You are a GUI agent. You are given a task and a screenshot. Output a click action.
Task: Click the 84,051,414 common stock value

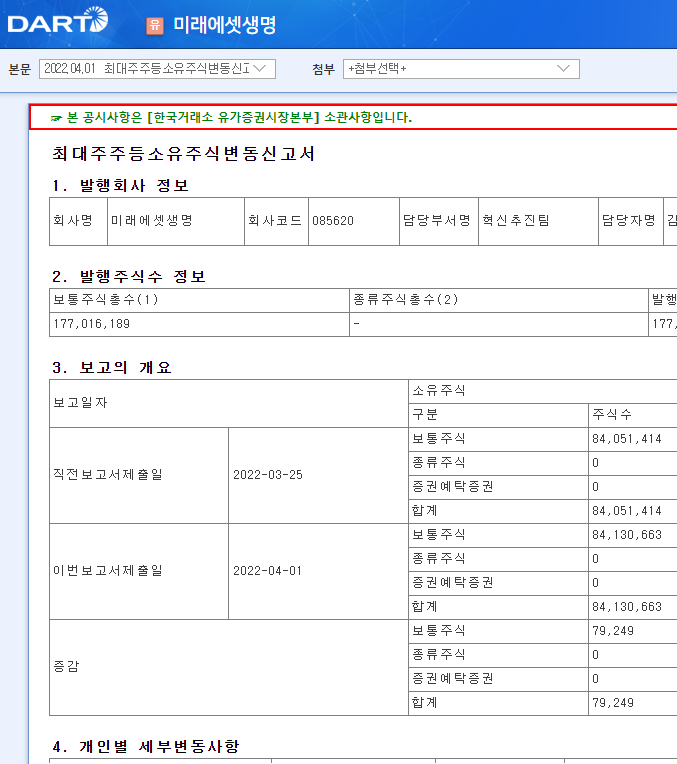(x=627, y=439)
